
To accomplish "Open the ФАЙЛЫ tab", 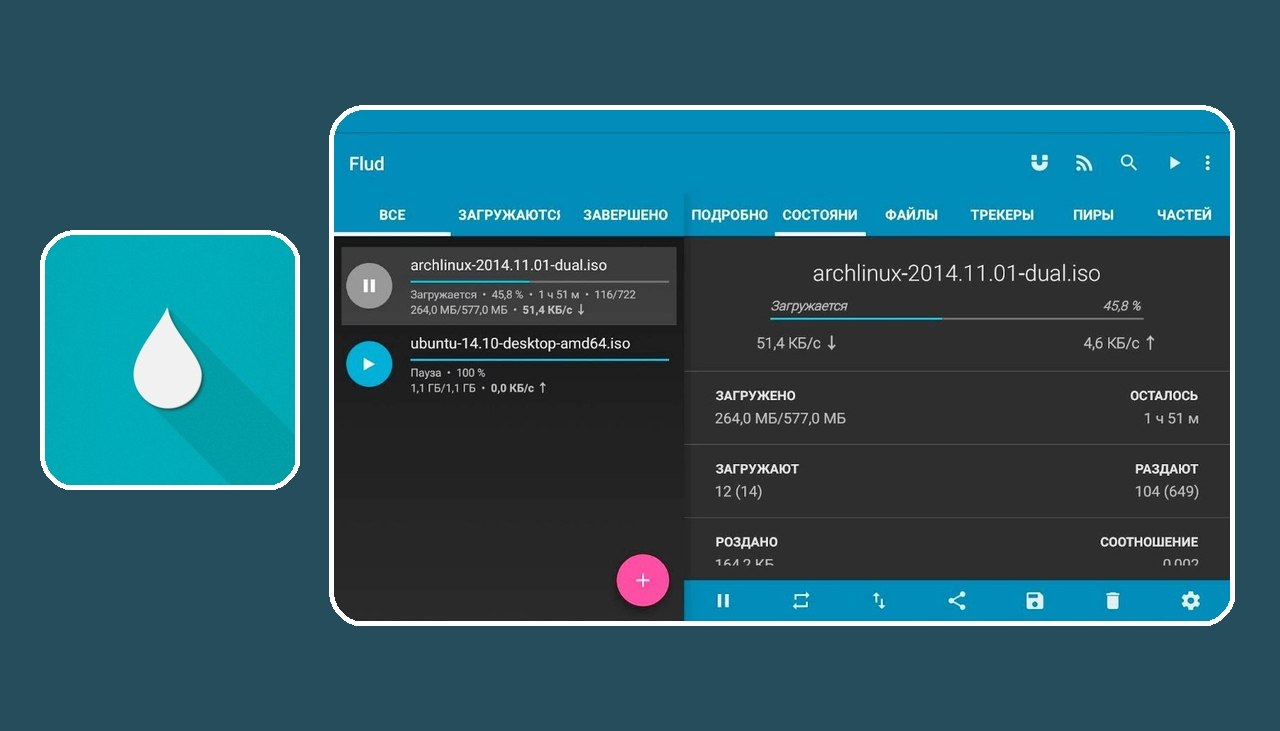I will point(911,215).
